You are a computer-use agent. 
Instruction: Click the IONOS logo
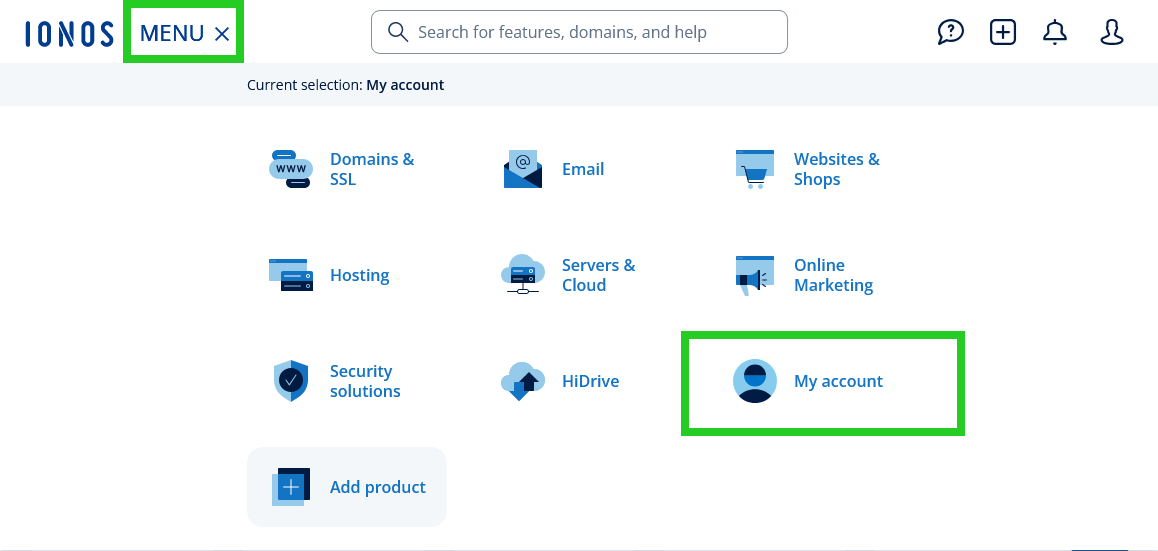click(x=69, y=33)
